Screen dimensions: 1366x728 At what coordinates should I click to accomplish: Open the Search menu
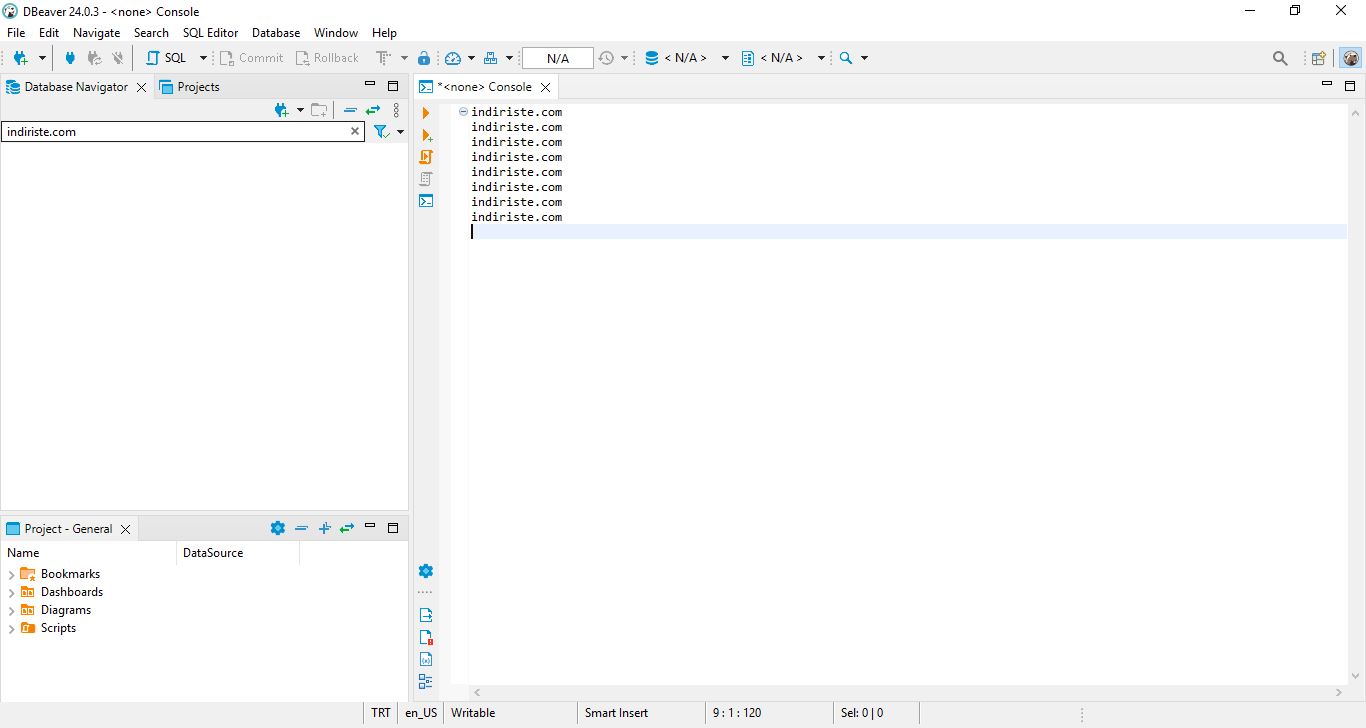pyautogui.click(x=151, y=33)
